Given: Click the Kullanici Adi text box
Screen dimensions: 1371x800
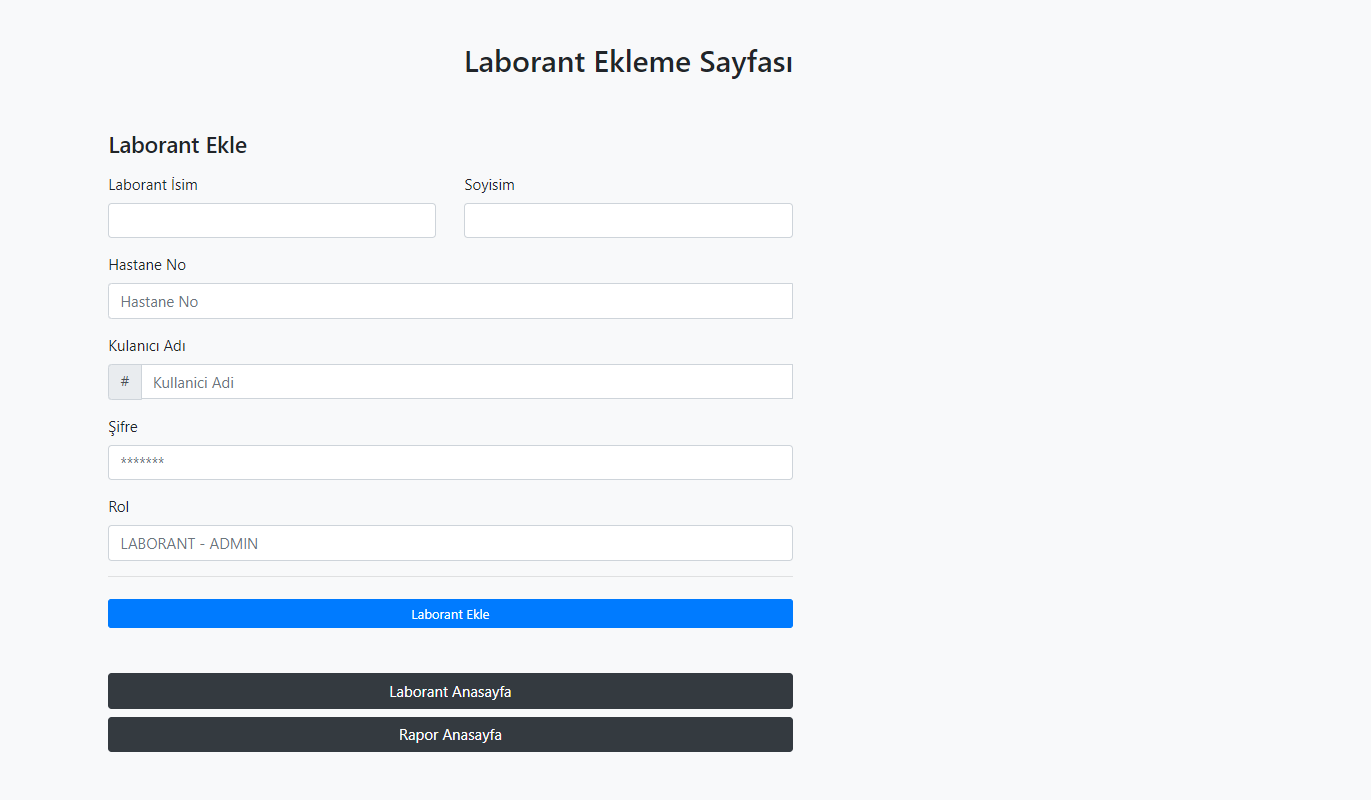Looking at the screenshot, I should click(x=466, y=381).
